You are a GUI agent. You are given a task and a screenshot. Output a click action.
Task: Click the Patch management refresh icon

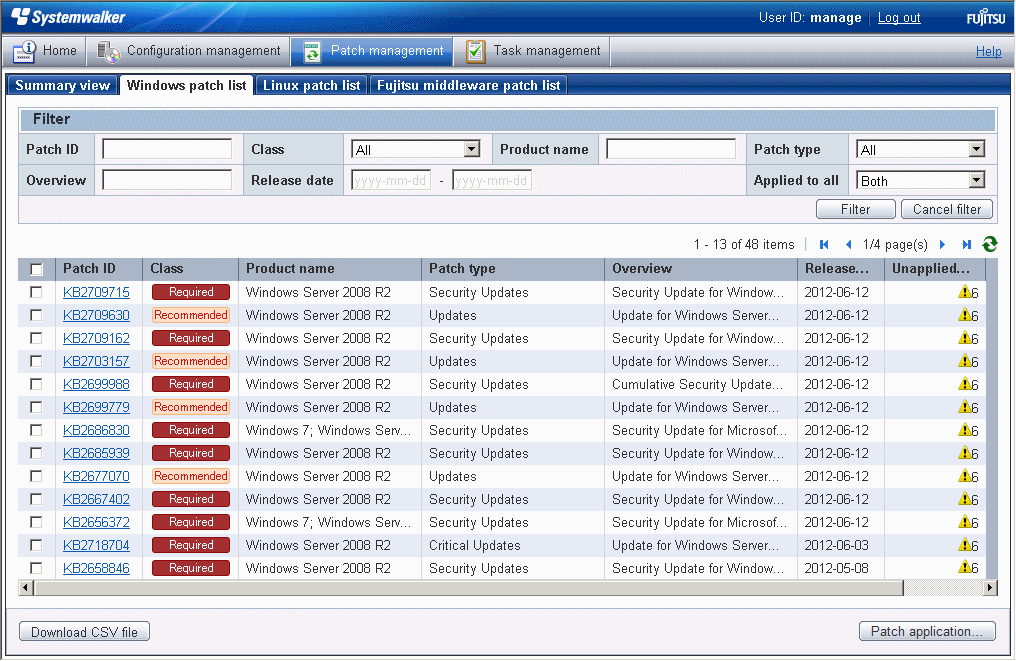tap(312, 51)
